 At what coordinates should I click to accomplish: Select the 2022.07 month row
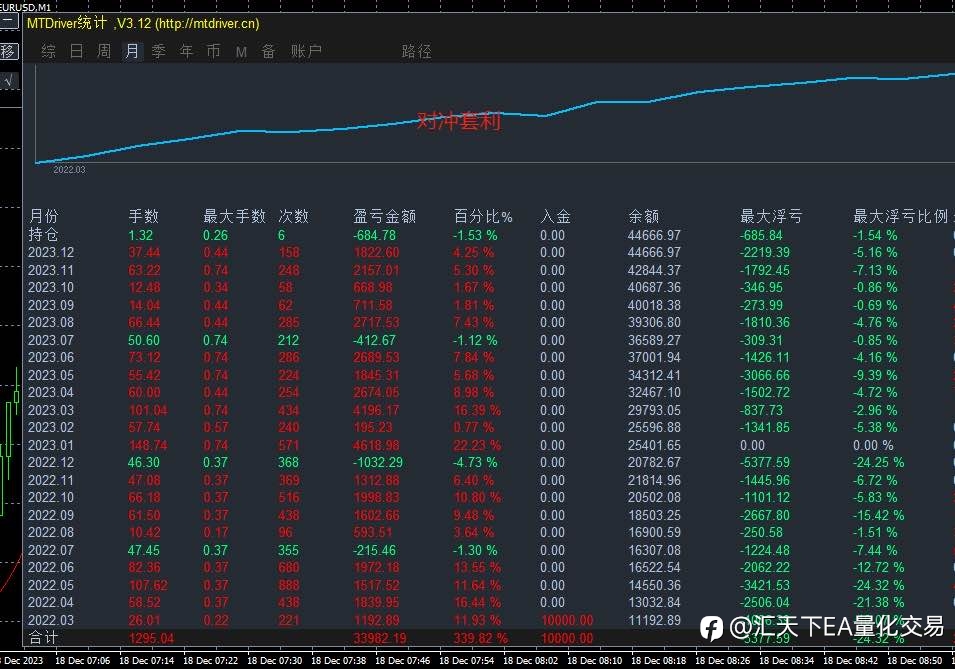coord(51,550)
